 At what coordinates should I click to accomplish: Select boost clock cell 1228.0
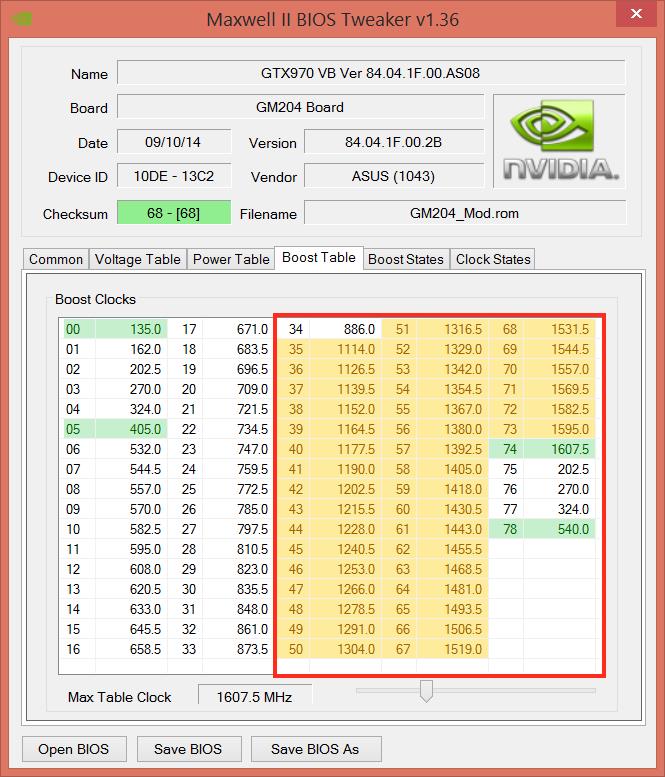tap(345, 529)
